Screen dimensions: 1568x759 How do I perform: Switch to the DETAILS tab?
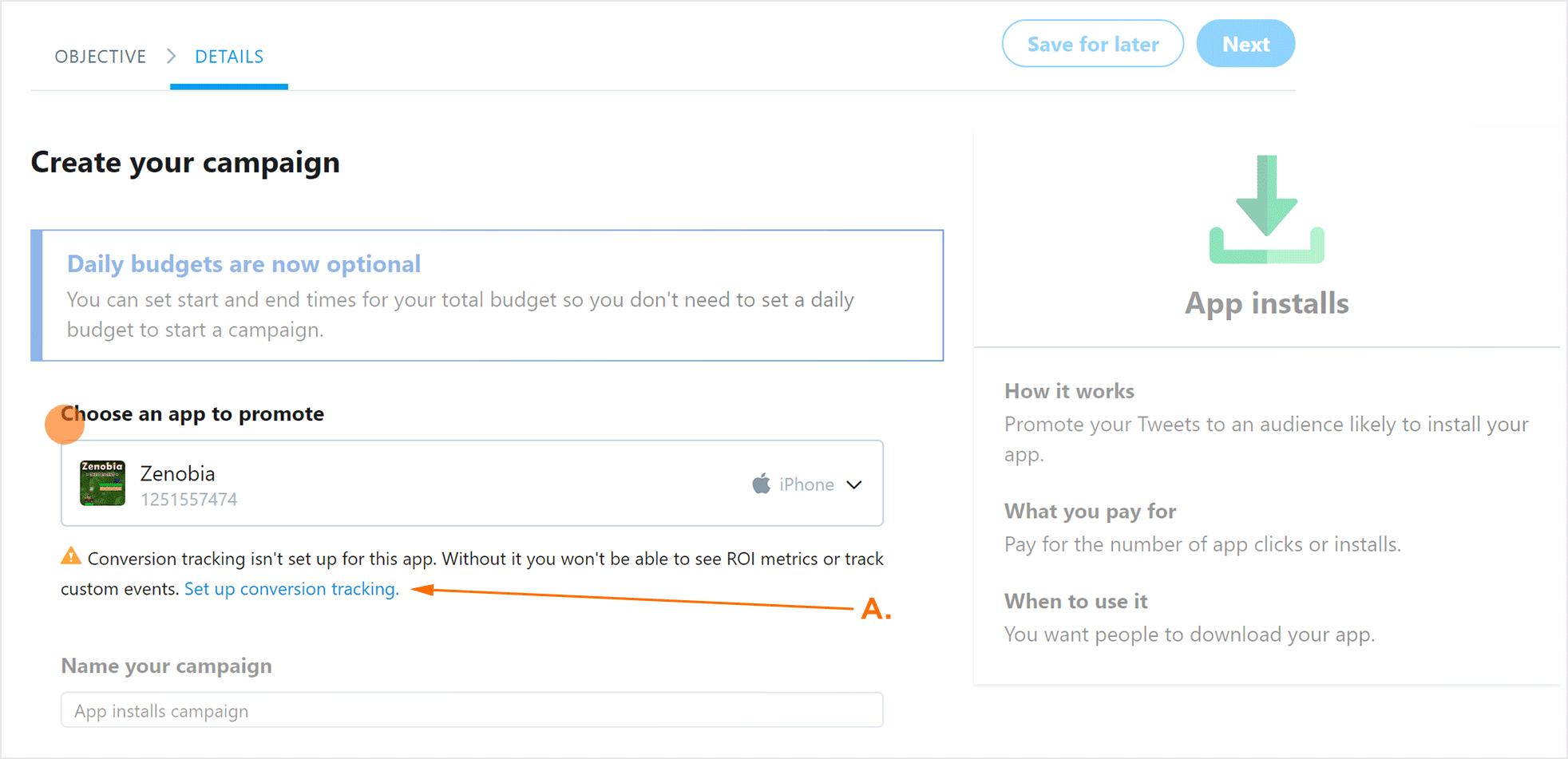coord(229,57)
